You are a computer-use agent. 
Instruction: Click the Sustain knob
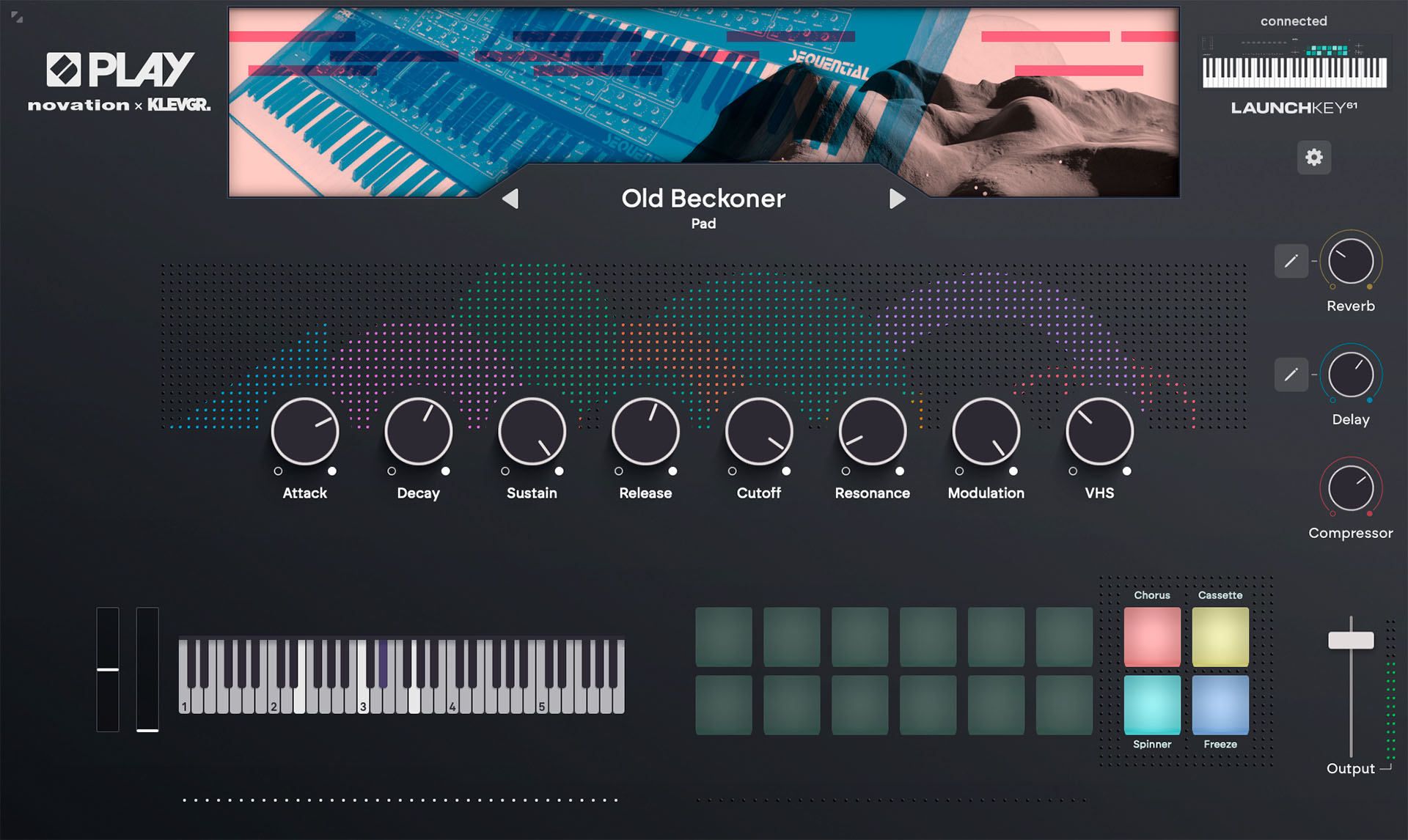532,432
